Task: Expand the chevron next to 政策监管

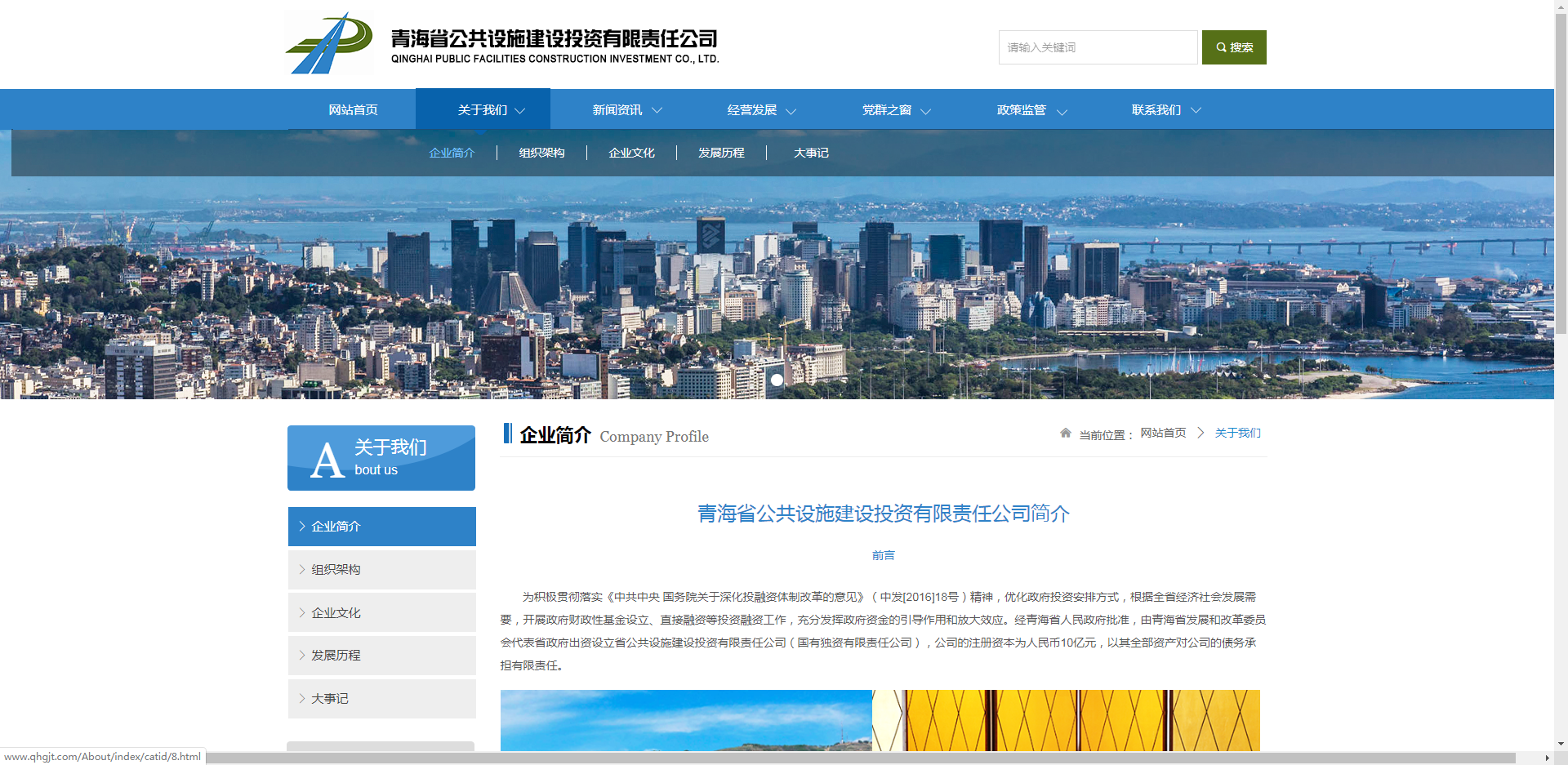Action: (x=1062, y=111)
